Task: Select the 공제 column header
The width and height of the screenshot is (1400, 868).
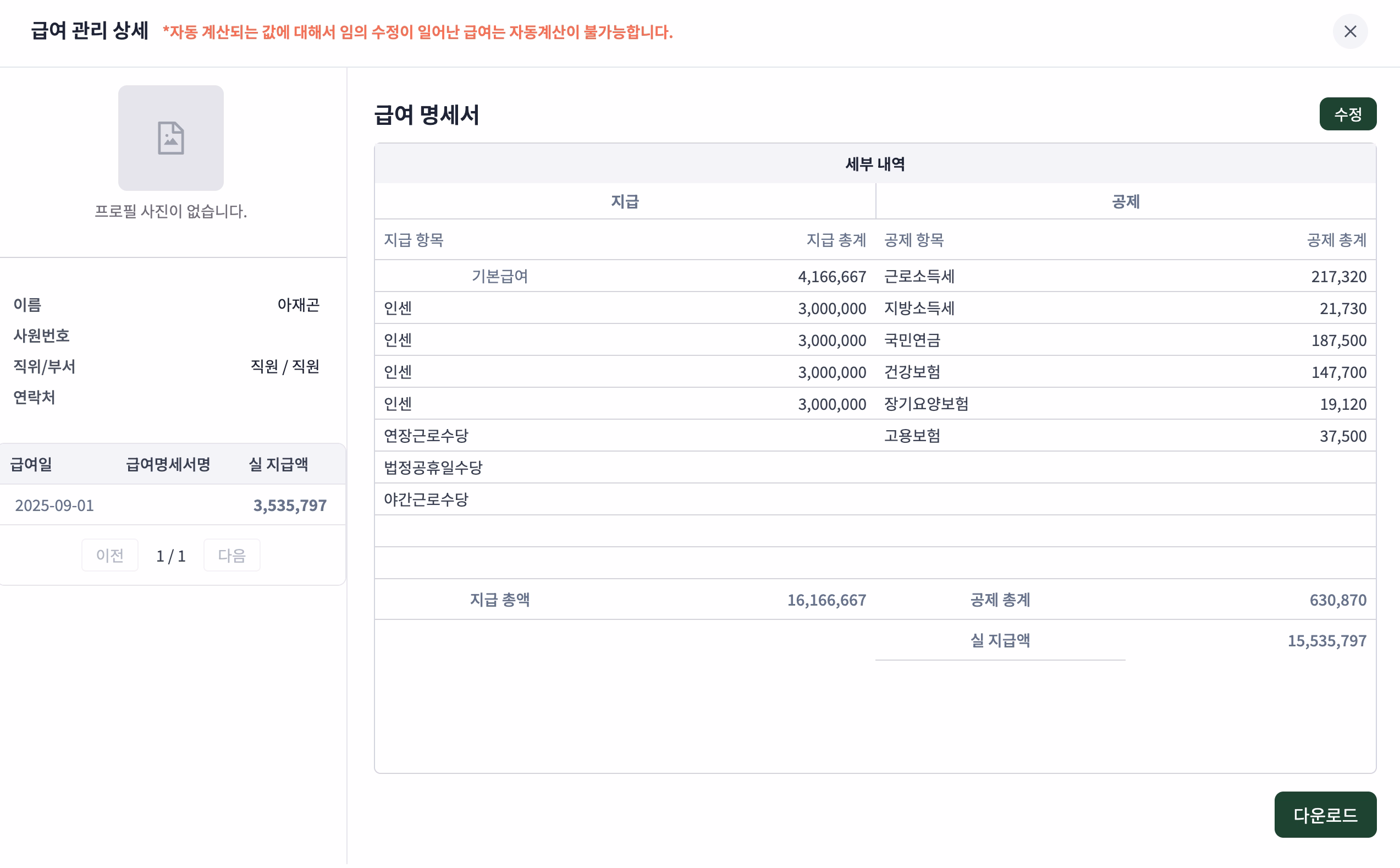Action: pyautogui.click(x=1126, y=201)
